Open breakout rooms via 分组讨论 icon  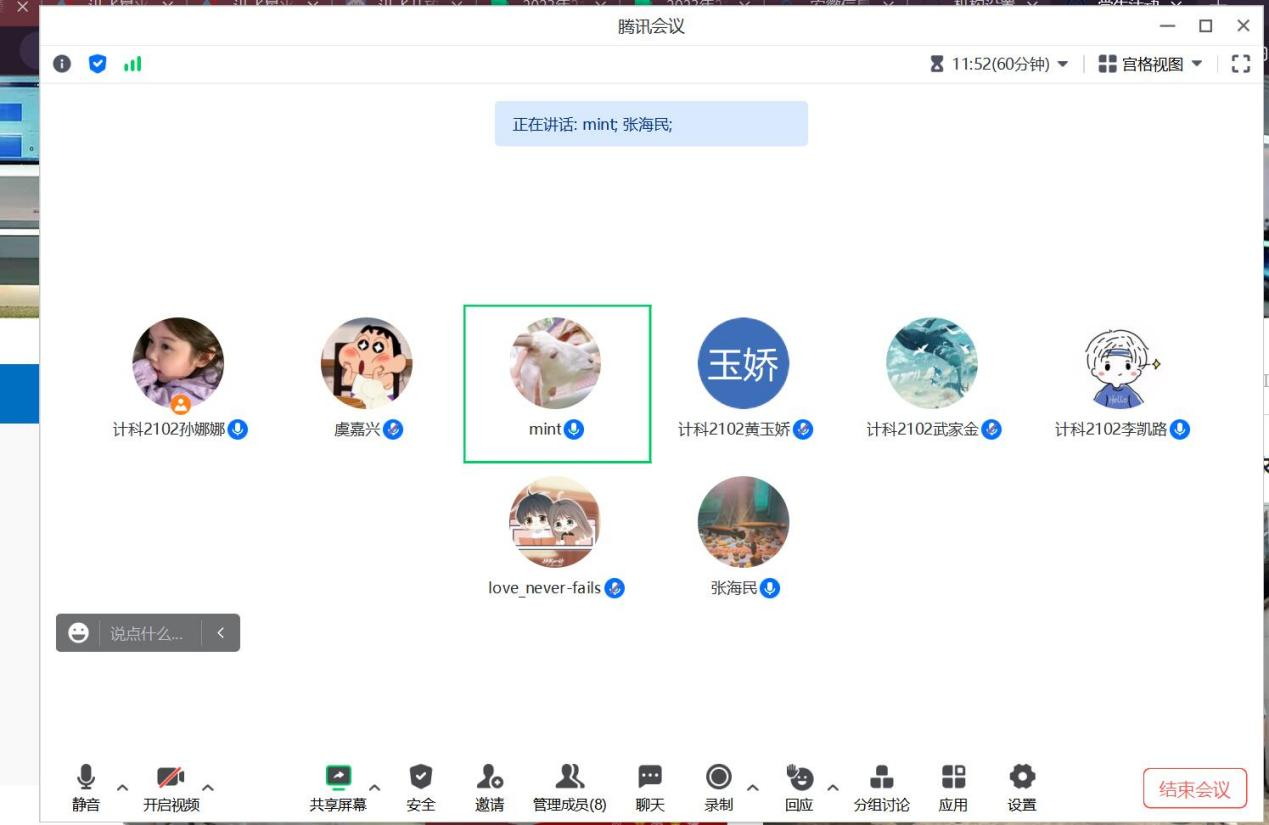[882, 788]
